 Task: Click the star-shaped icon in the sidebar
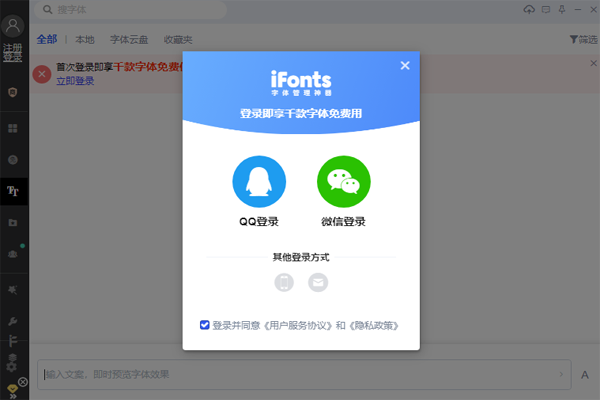13,290
